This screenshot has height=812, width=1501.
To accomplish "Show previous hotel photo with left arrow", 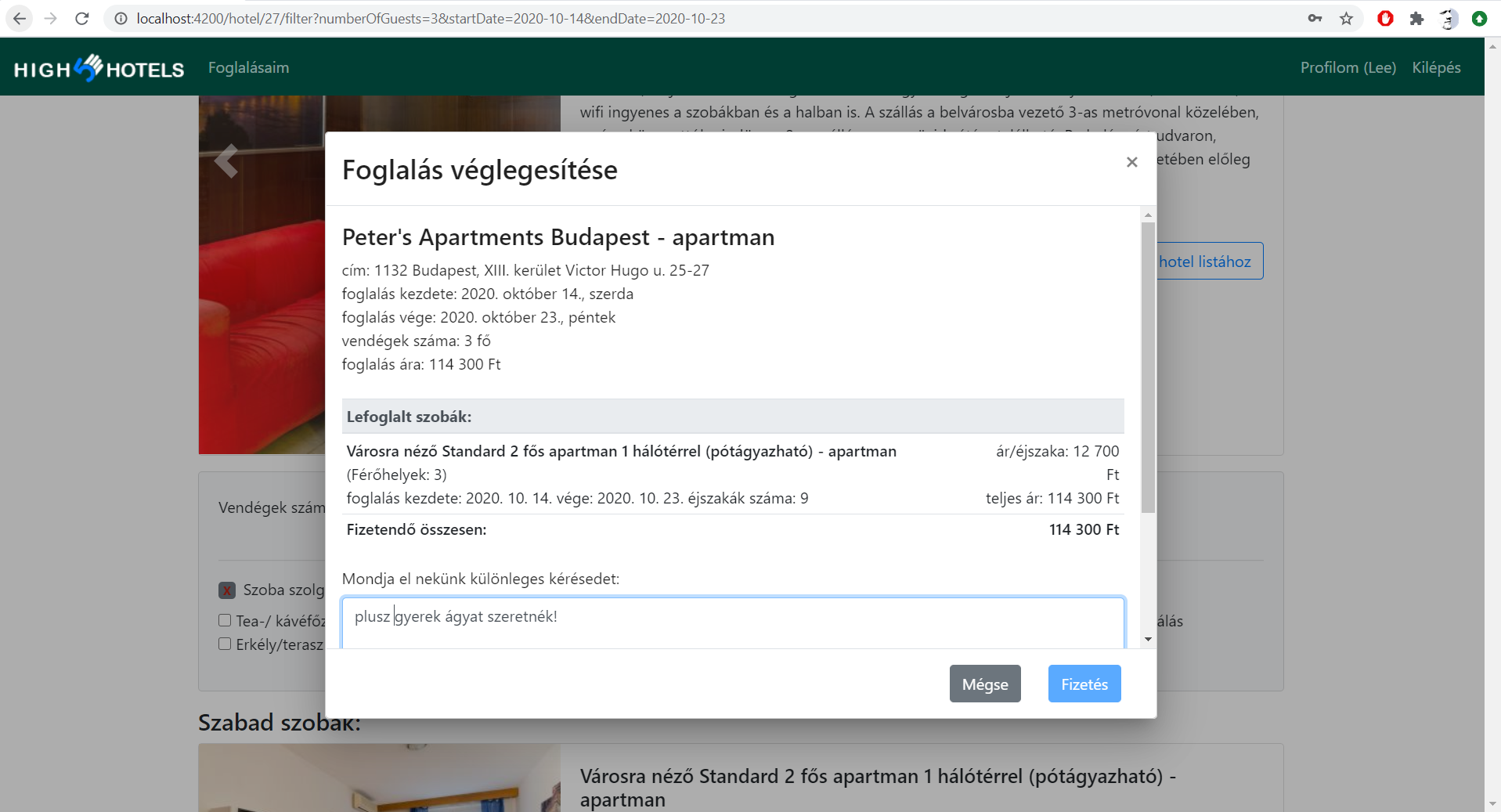I will 226,161.
